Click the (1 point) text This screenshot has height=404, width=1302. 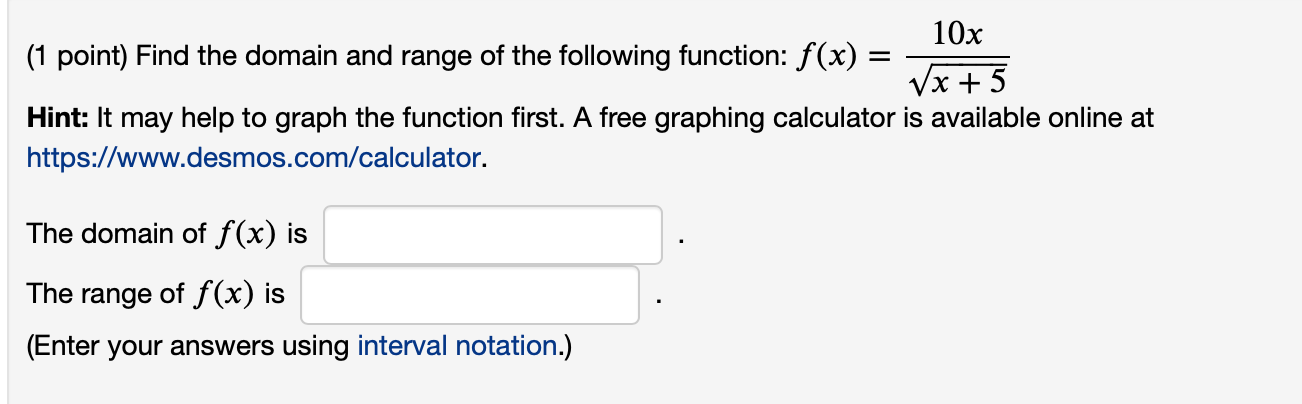coord(77,56)
